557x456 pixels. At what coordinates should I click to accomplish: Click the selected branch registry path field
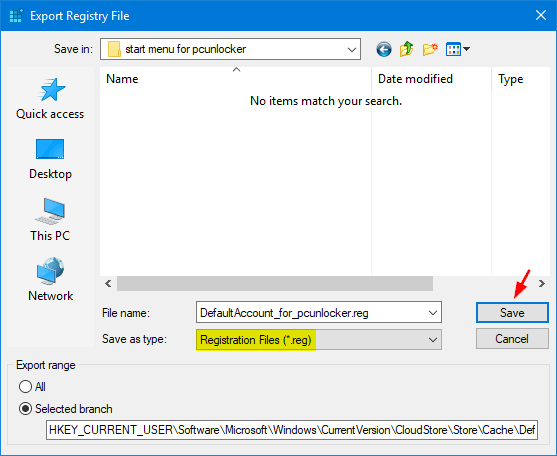[292, 430]
